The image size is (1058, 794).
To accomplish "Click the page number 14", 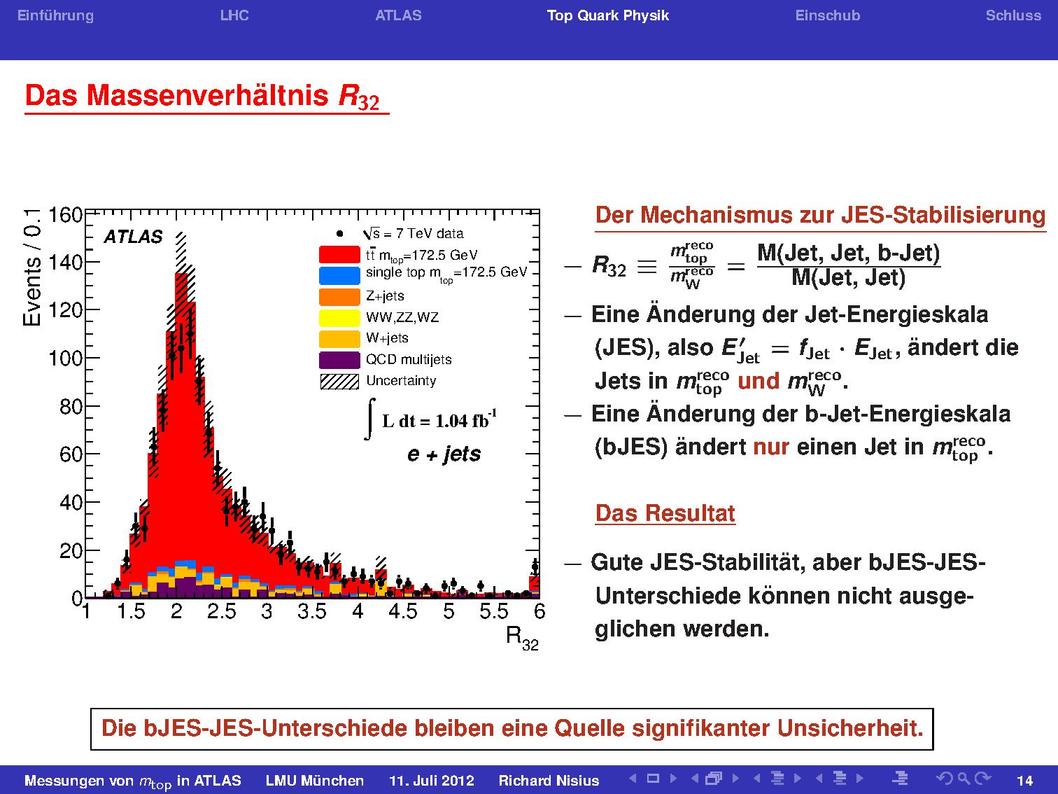I will (x=1025, y=781).
